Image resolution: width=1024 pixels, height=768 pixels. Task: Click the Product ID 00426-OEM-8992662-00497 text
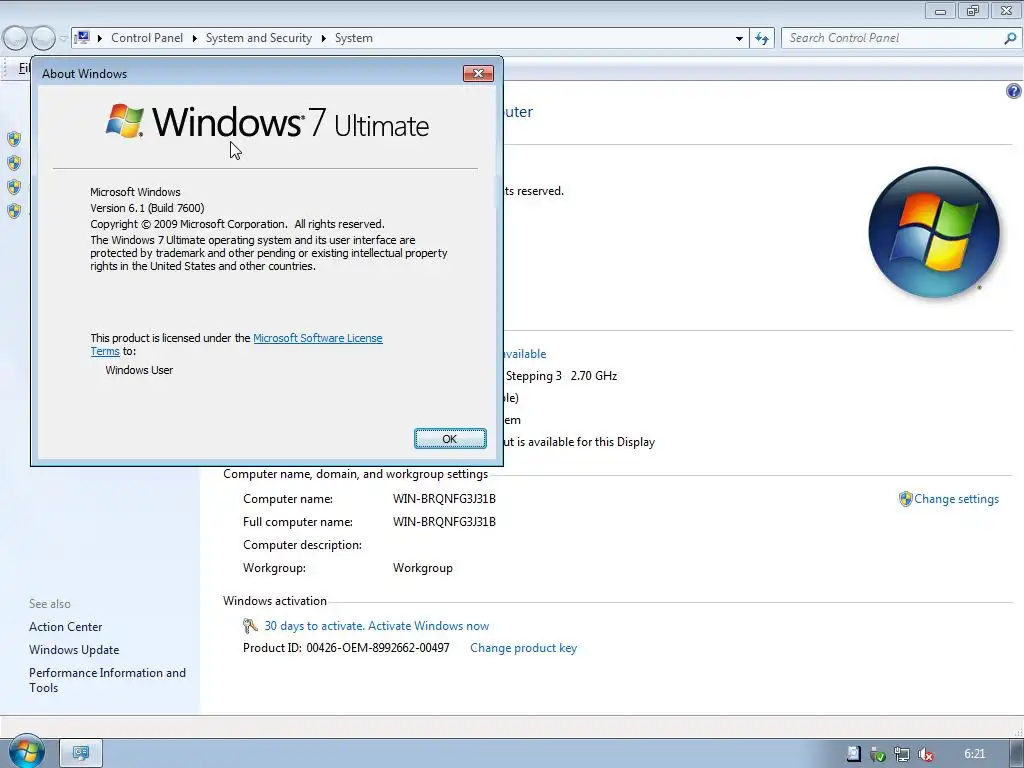(346, 648)
